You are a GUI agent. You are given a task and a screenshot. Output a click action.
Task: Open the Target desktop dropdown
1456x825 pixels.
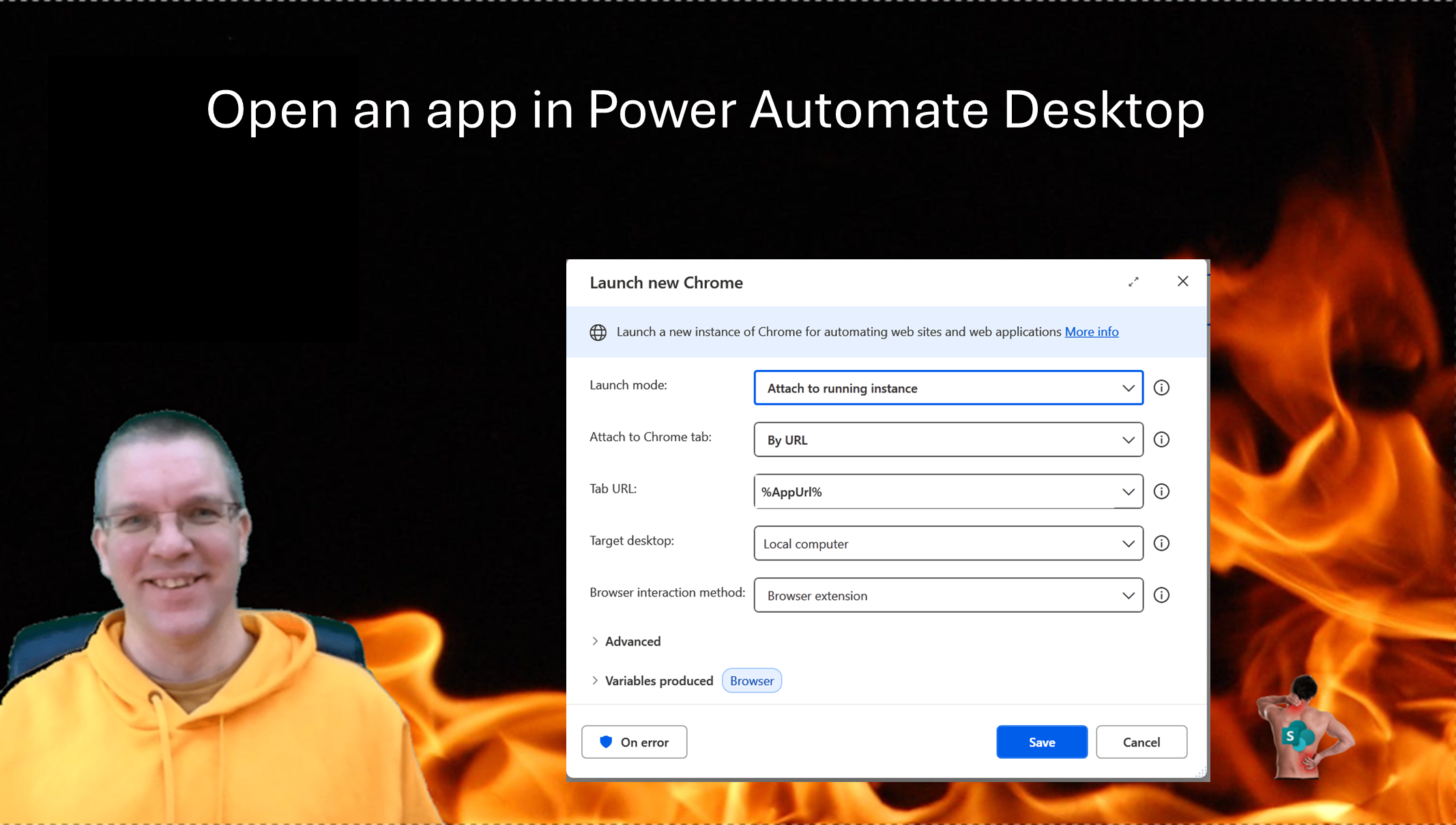tap(1128, 543)
